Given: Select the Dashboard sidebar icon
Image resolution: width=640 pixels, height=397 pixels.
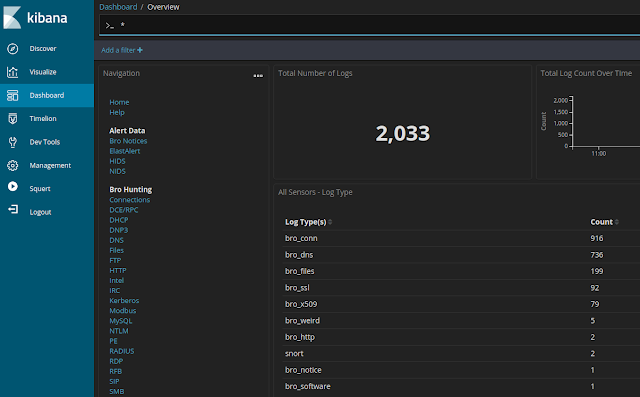Looking at the screenshot, I should point(13,95).
